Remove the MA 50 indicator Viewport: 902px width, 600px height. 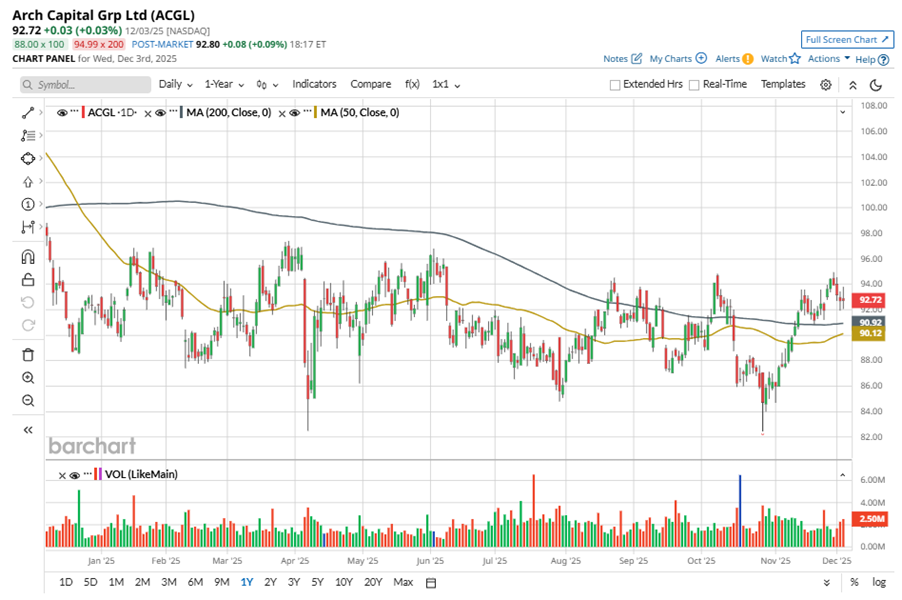click(282, 113)
